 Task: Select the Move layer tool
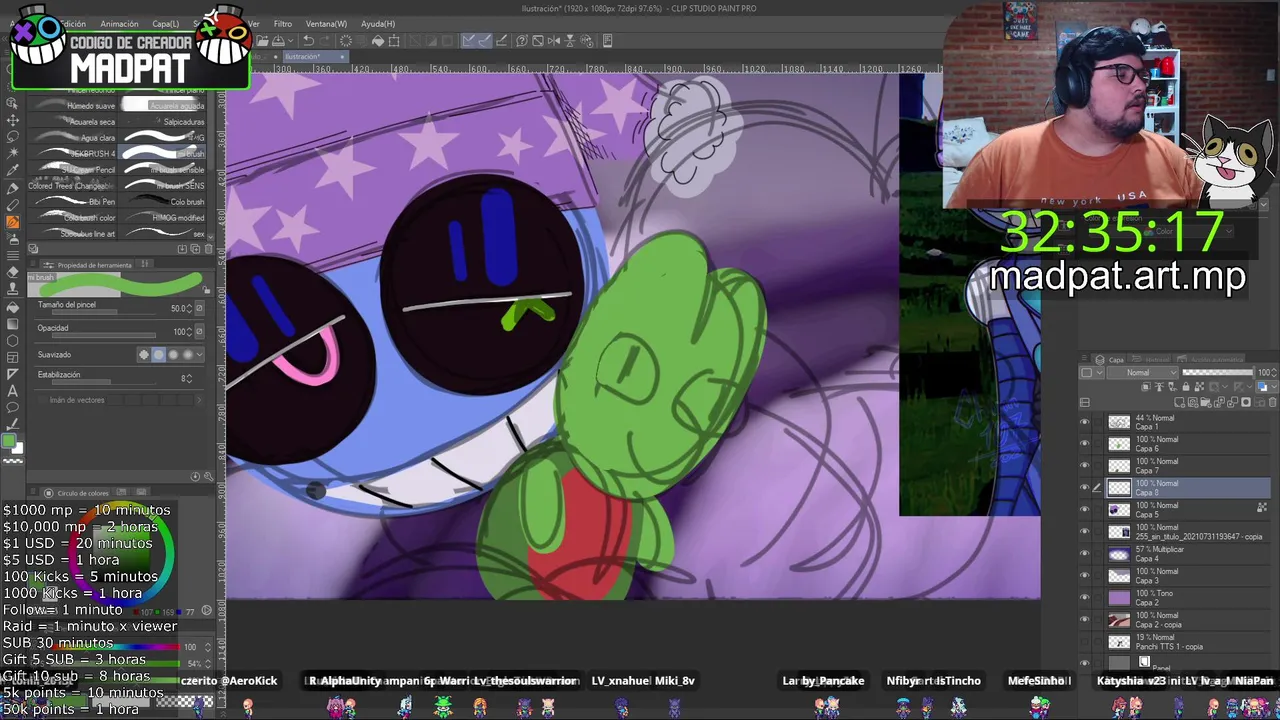point(12,119)
